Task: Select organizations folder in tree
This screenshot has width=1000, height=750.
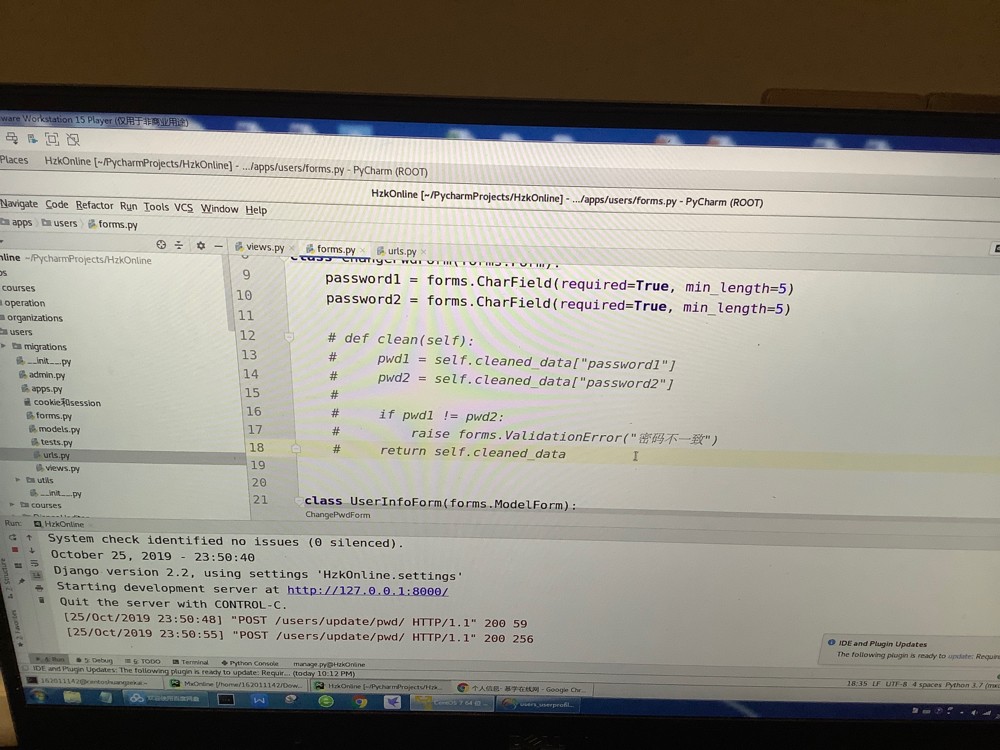Action: click(32, 318)
